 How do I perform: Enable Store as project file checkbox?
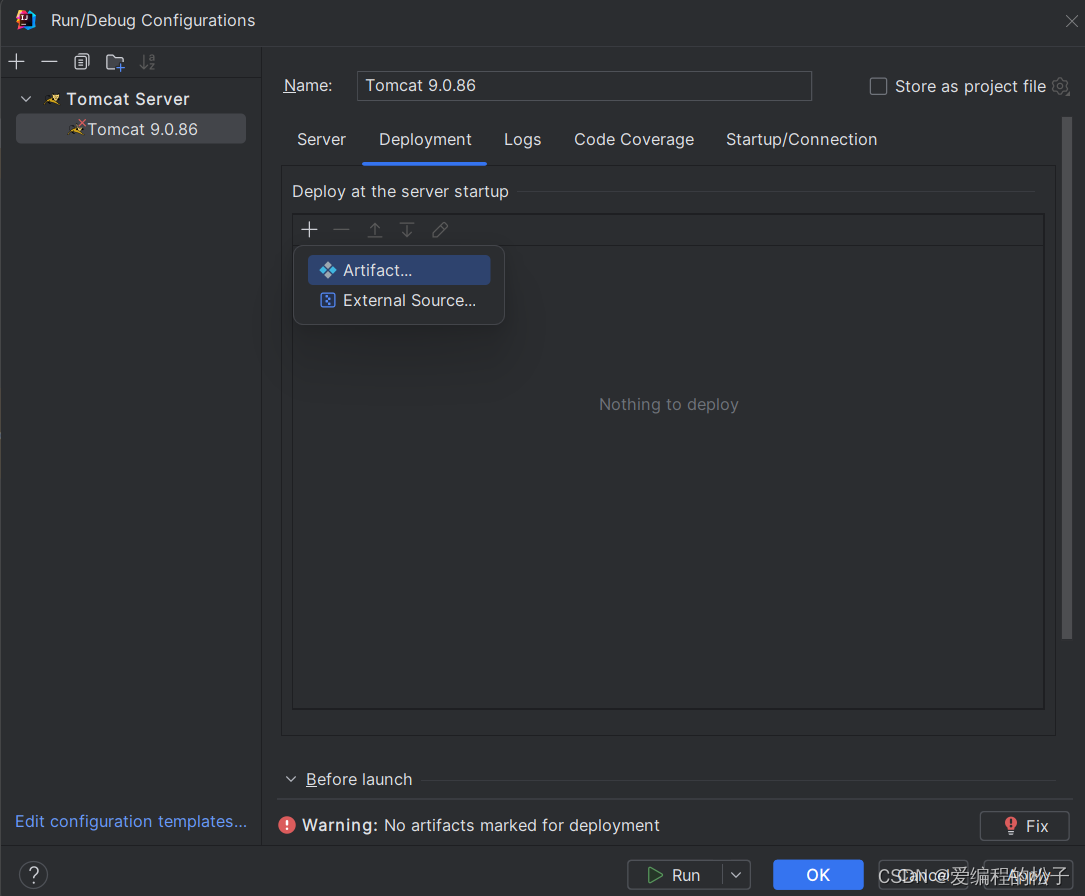[x=878, y=86]
